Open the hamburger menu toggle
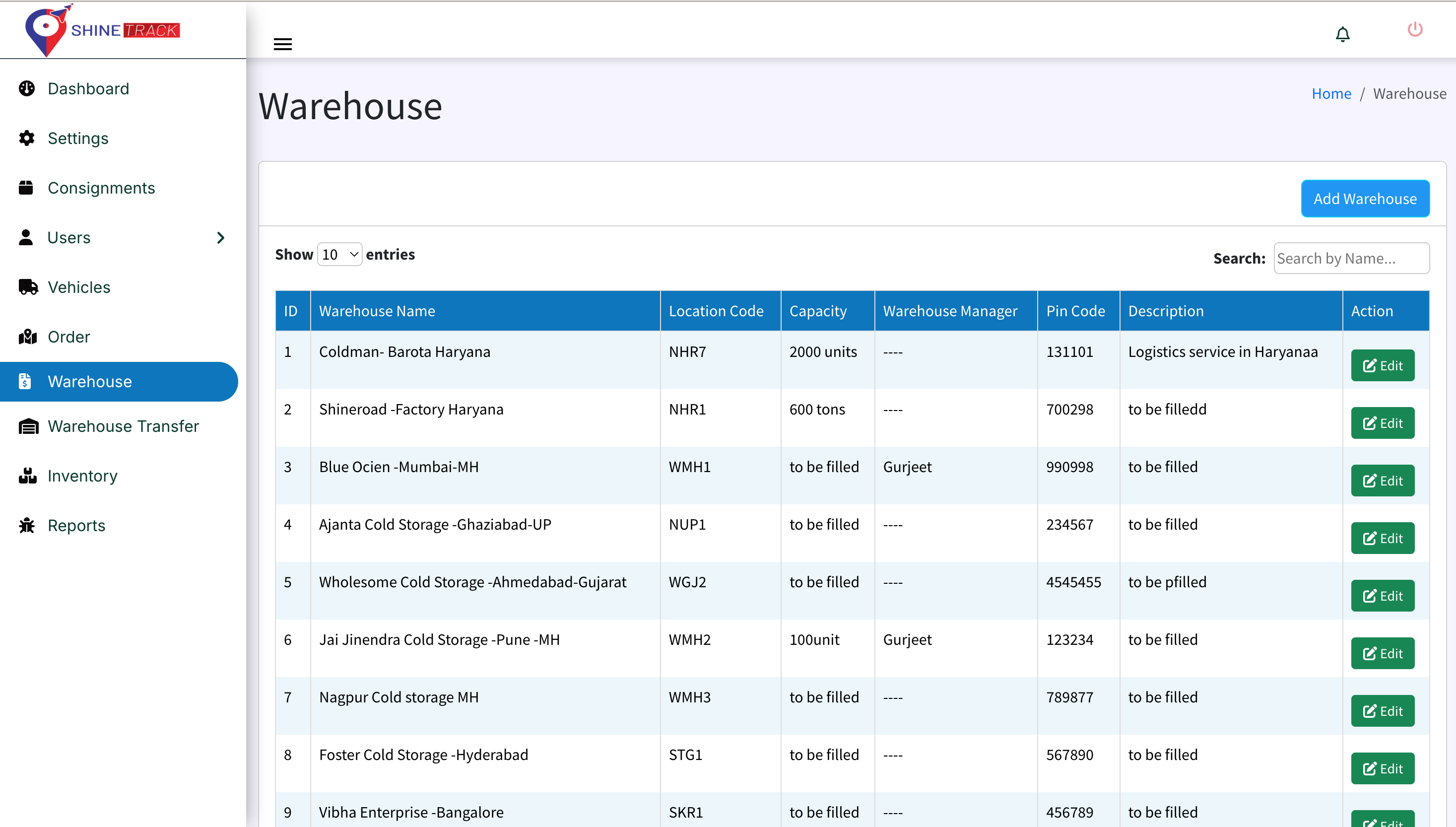 click(283, 44)
